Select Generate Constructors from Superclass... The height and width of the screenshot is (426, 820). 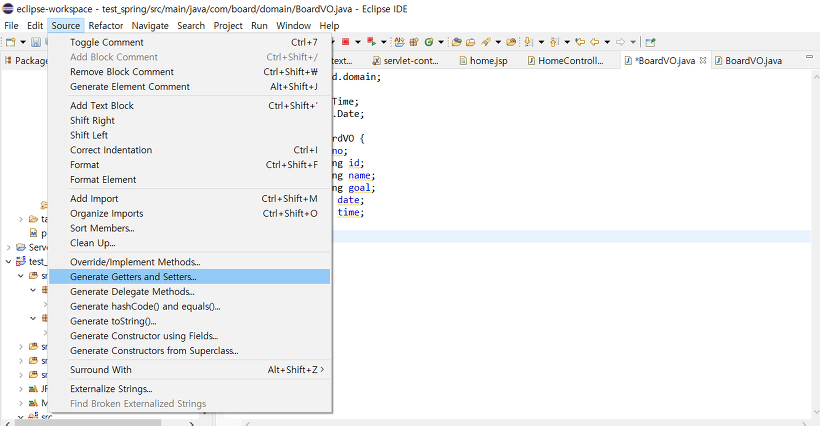coord(190,351)
